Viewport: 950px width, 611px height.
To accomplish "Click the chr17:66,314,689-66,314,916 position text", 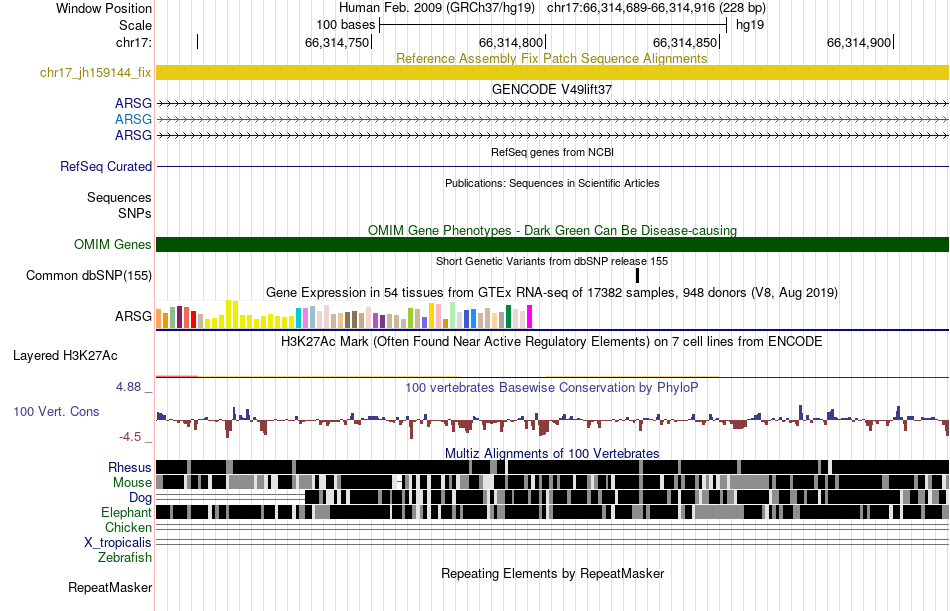I will (x=656, y=8).
